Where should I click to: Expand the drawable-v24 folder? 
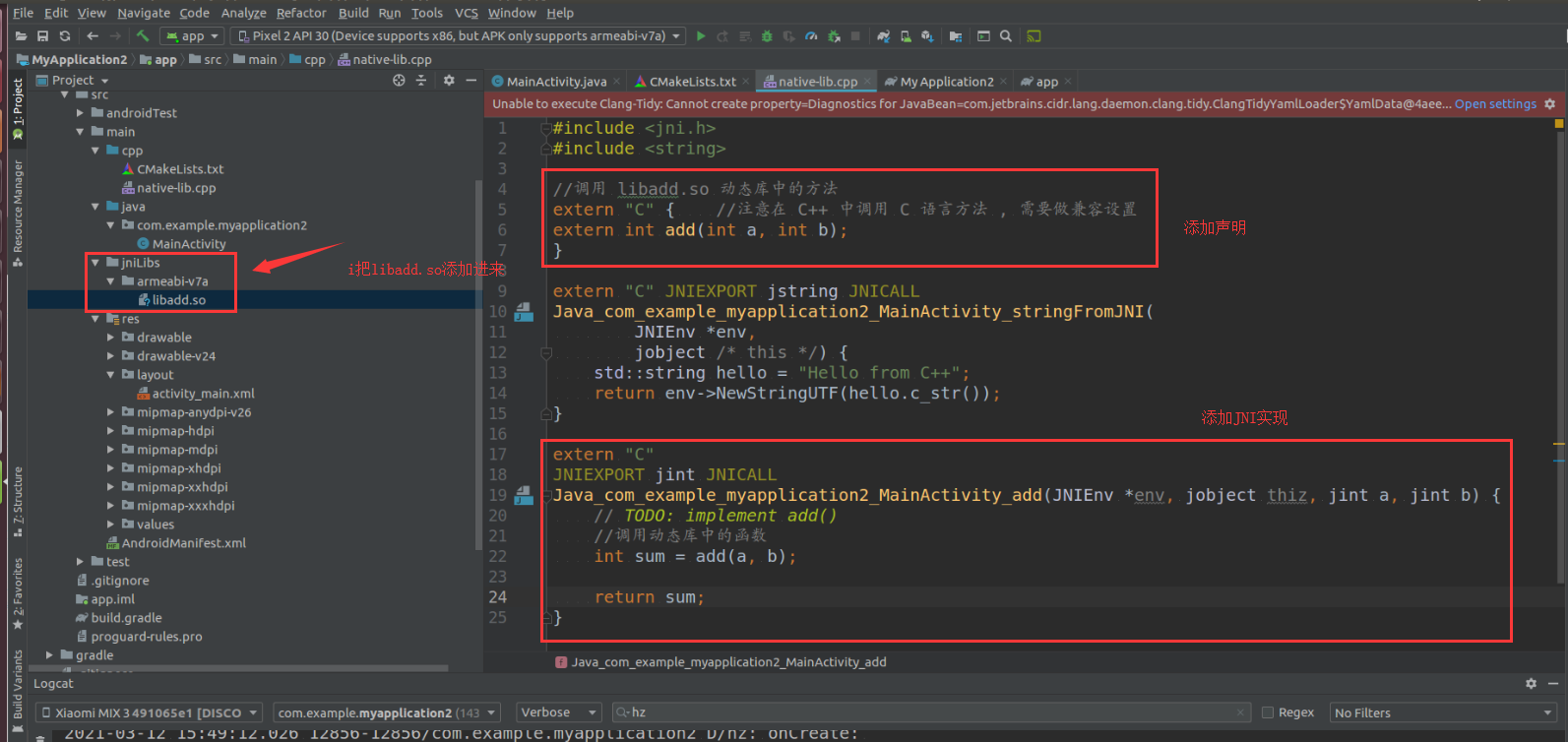[x=111, y=356]
